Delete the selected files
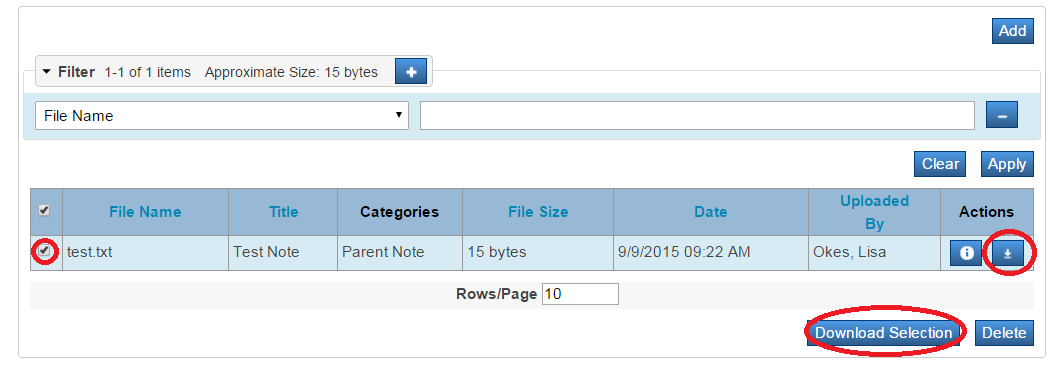 click(x=1004, y=333)
